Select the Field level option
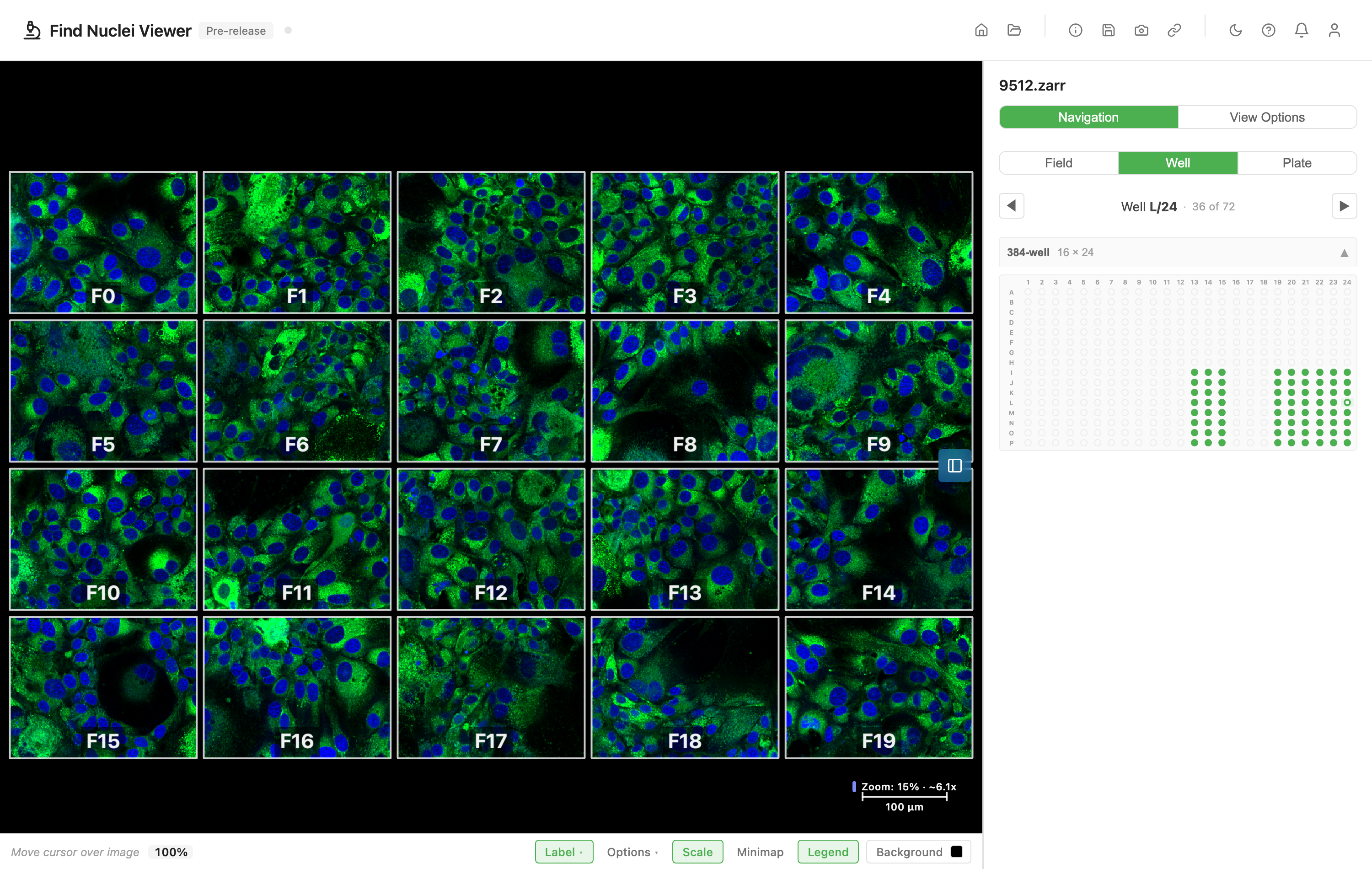The width and height of the screenshot is (1372, 869). [1059, 163]
